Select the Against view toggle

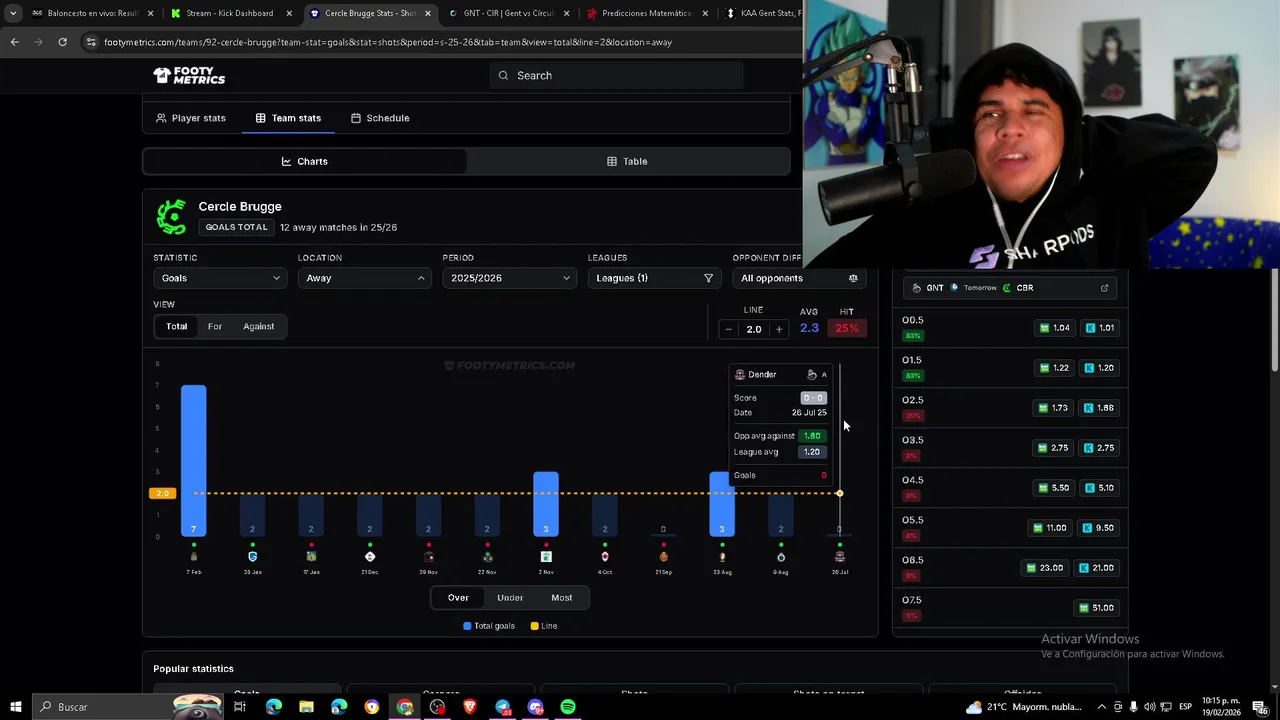[258, 326]
